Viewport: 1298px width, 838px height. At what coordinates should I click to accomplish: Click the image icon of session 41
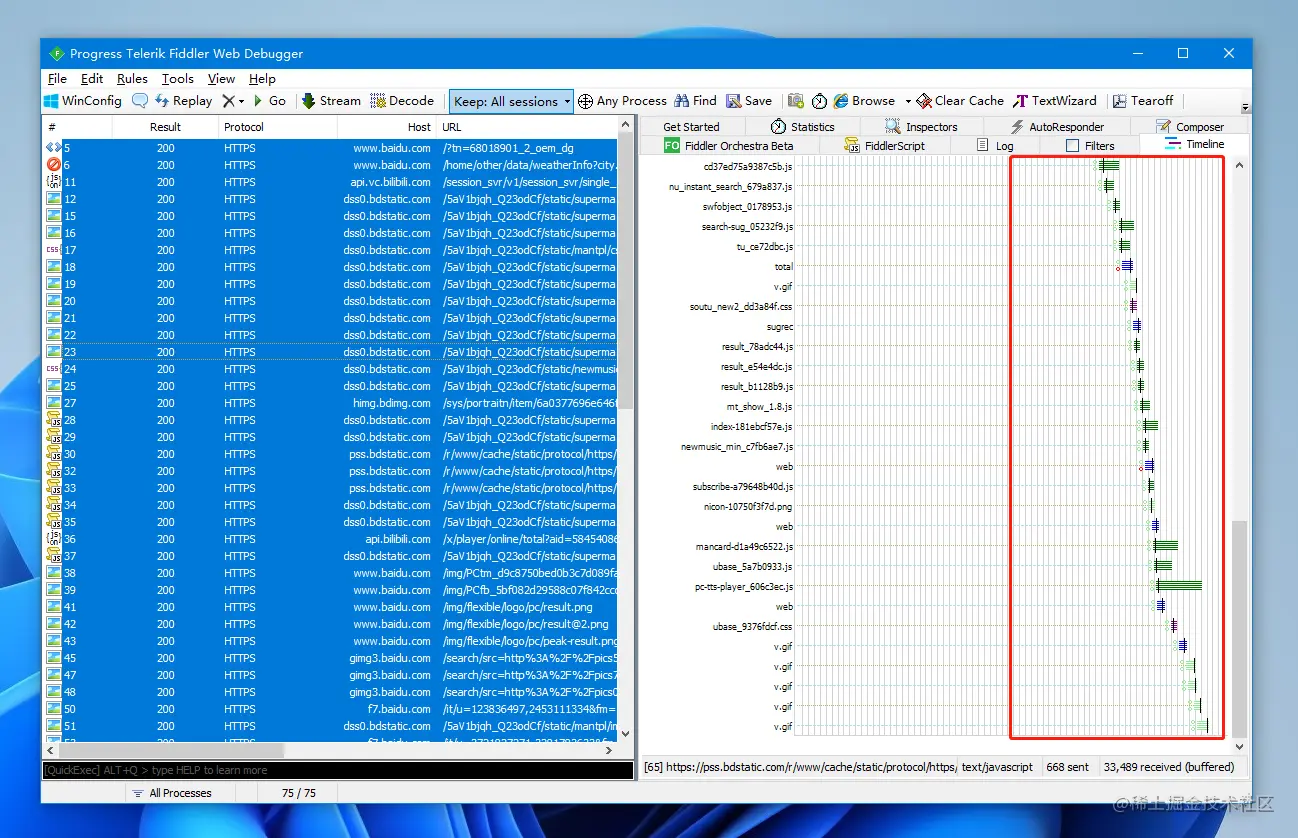pos(54,607)
